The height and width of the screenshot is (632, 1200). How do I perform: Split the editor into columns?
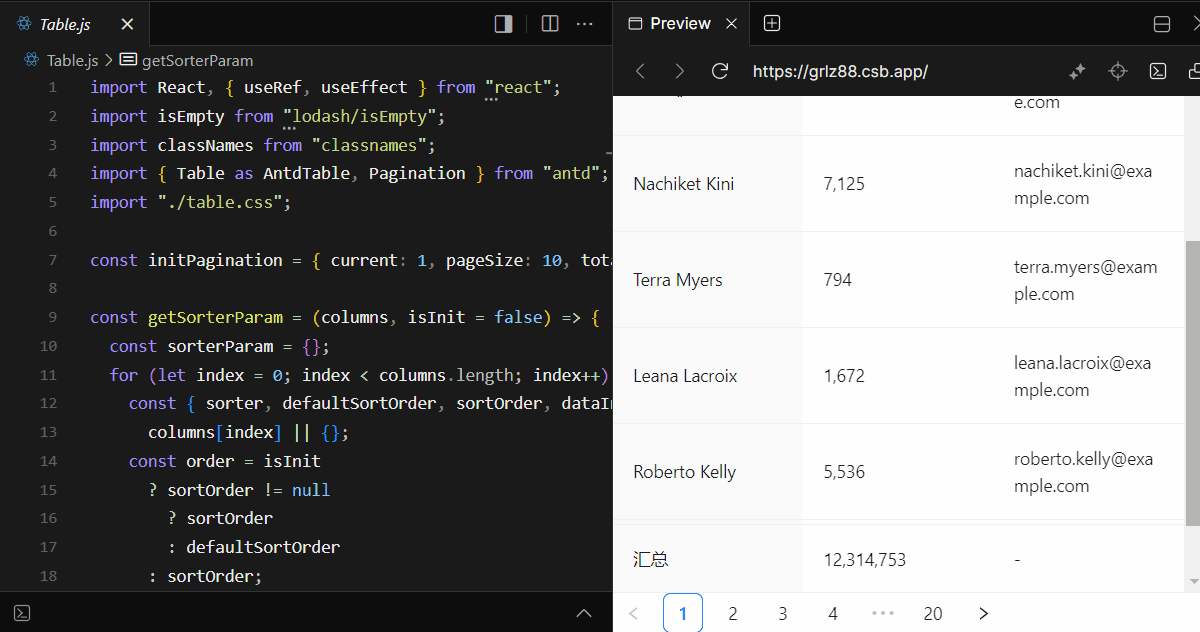tap(550, 24)
